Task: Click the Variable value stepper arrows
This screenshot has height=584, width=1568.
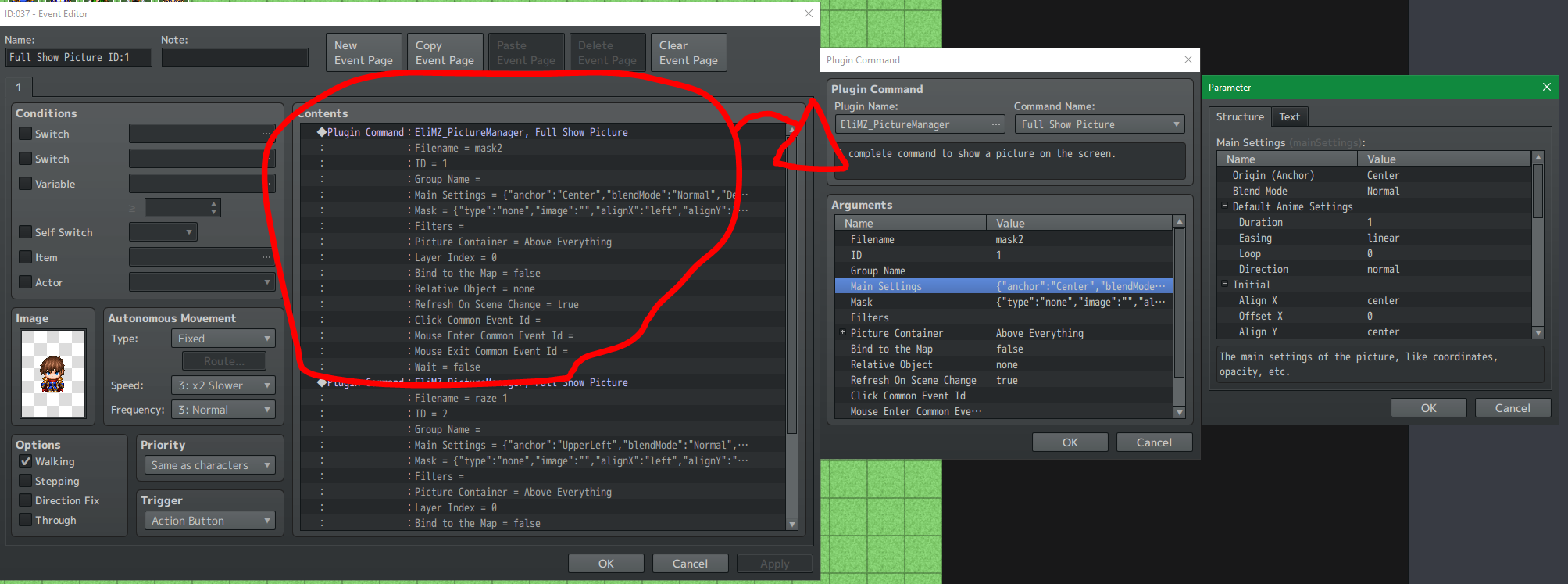Action: pyautogui.click(x=214, y=207)
